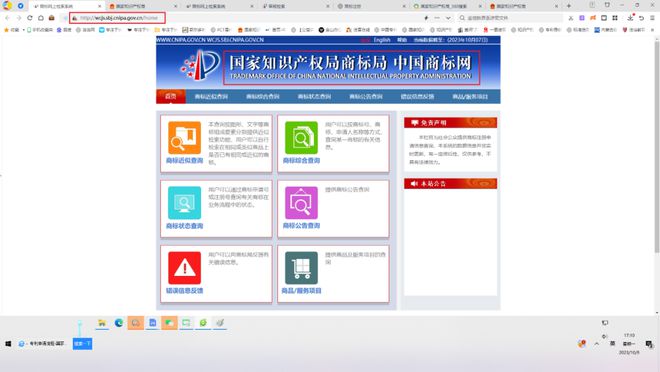Click the page vertical scrollbar
The width and height of the screenshot is (660, 372).
[x=657, y=147]
